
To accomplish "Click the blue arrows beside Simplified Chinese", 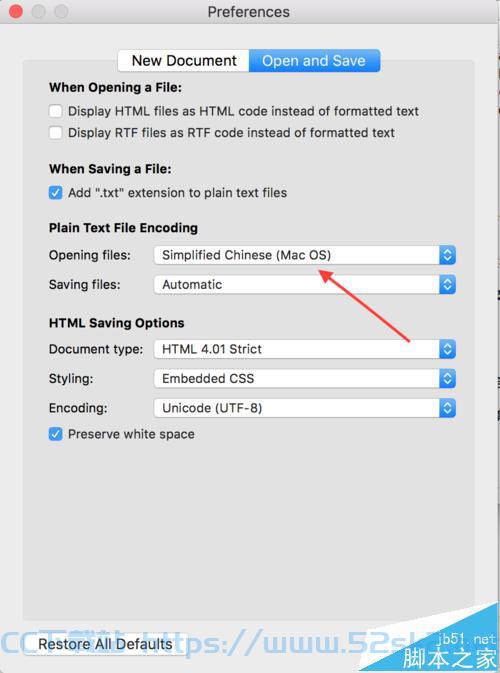I will pyautogui.click(x=447, y=255).
